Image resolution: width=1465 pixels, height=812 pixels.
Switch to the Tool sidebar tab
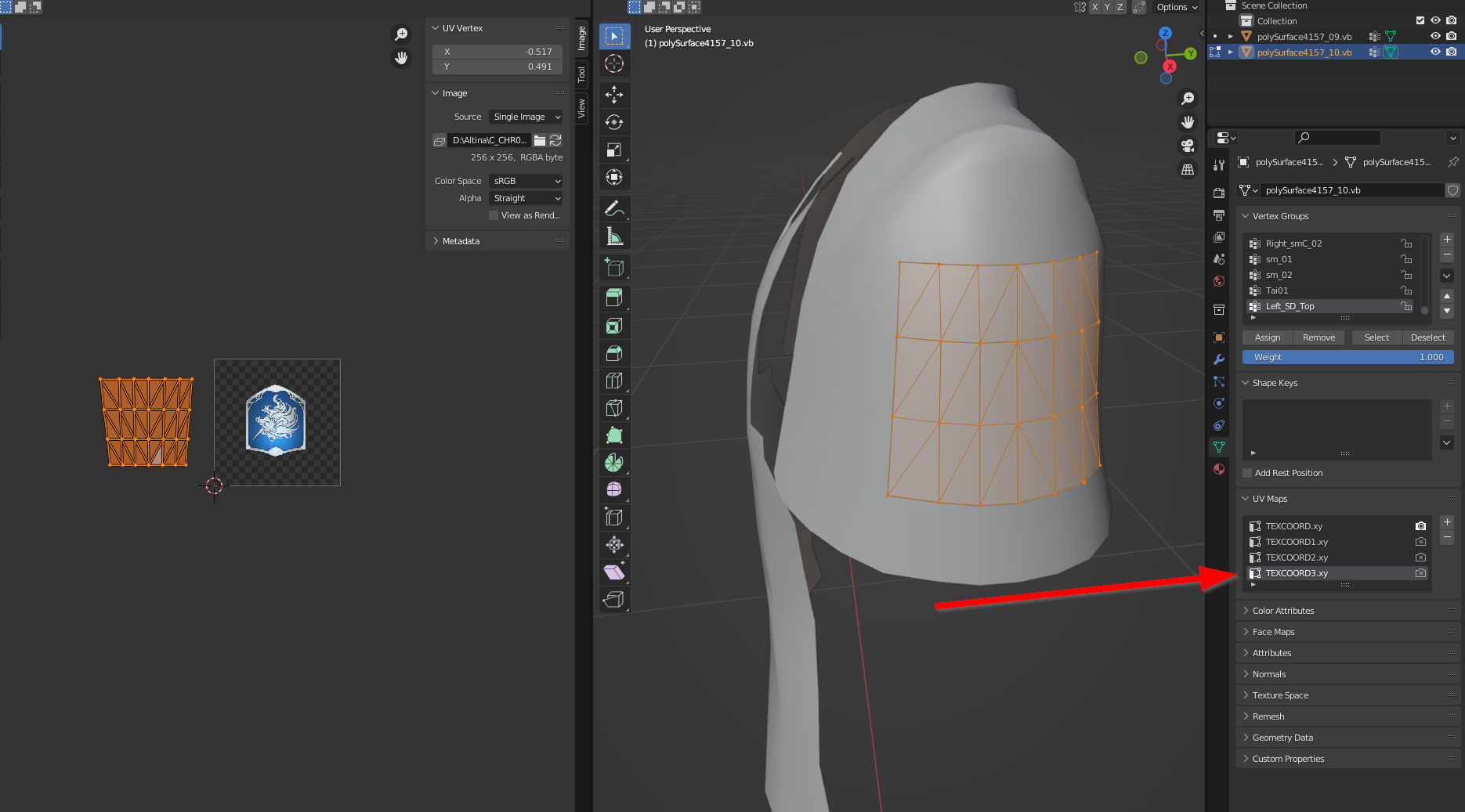[x=581, y=74]
